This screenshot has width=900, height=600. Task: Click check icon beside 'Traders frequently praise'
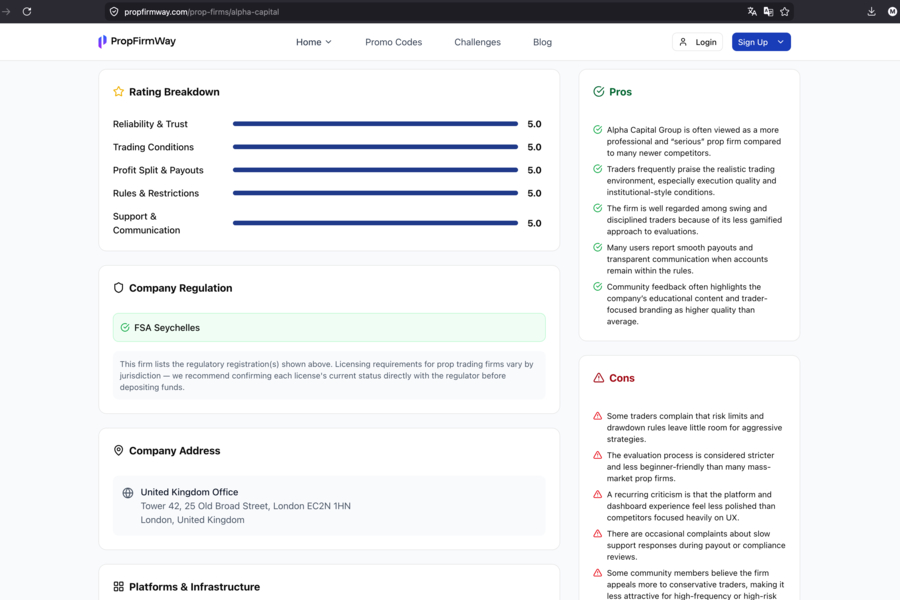(x=598, y=169)
